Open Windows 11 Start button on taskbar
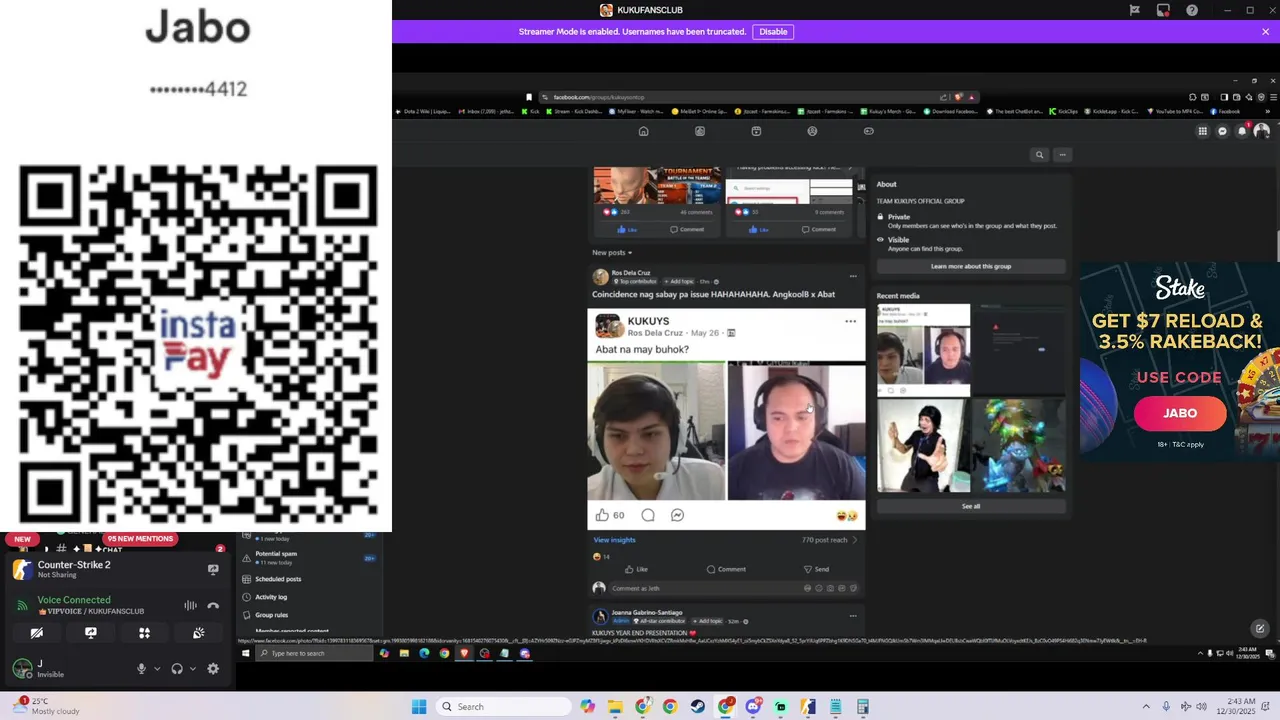The width and height of the screenshot is (1280, 720). 419,707
